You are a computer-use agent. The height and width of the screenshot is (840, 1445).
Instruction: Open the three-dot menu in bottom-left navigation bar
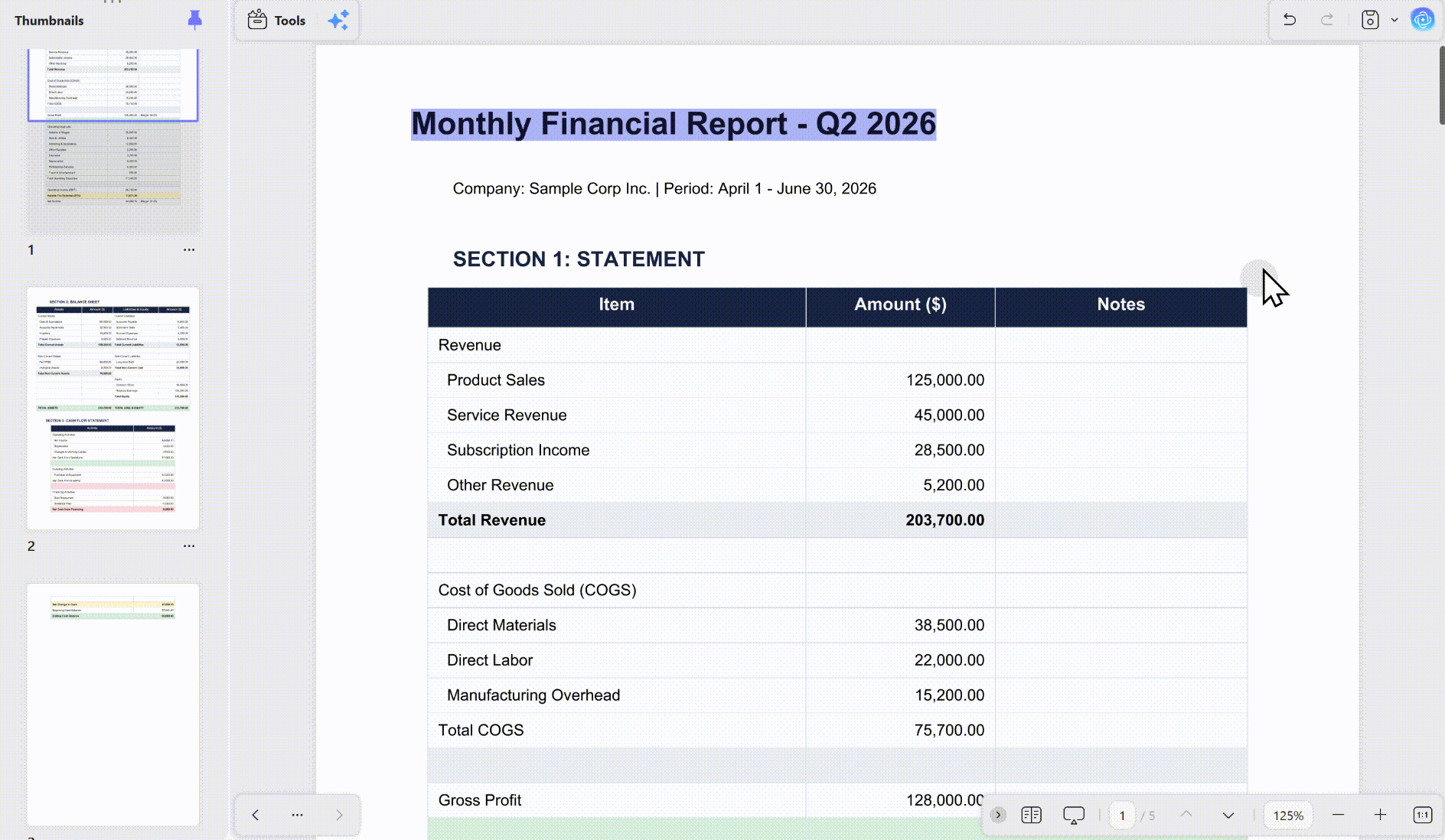(297, 816)
